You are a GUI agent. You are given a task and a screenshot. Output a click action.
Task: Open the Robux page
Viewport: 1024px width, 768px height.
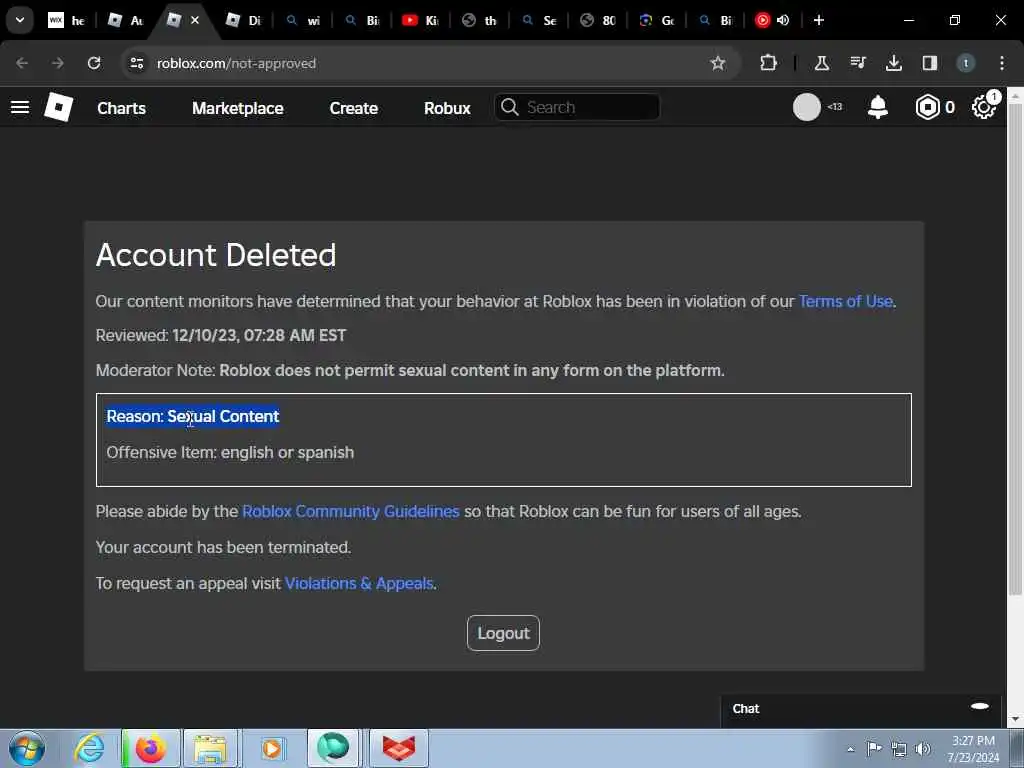pyautogui.click(x=447, y=108)
